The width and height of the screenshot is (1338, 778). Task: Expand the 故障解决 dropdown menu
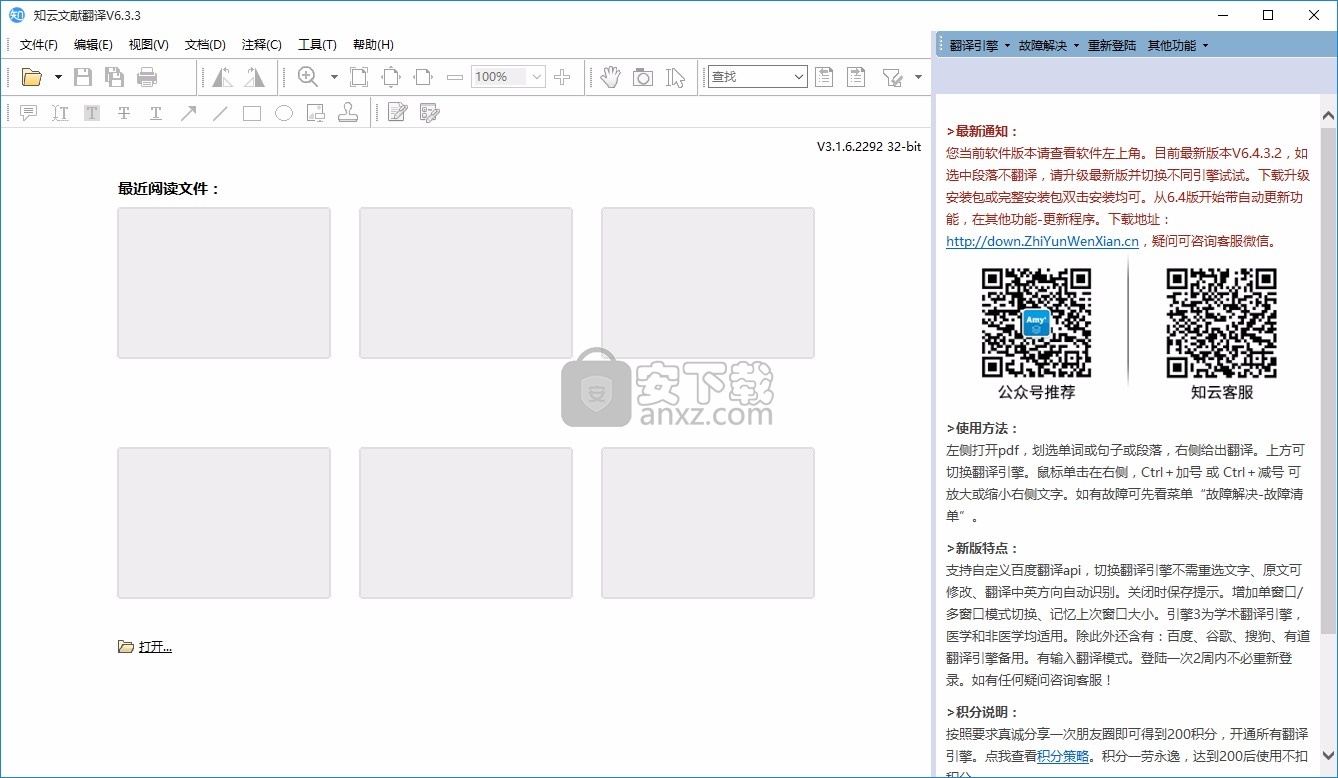pyautogui.click(x=1049, y=45)
